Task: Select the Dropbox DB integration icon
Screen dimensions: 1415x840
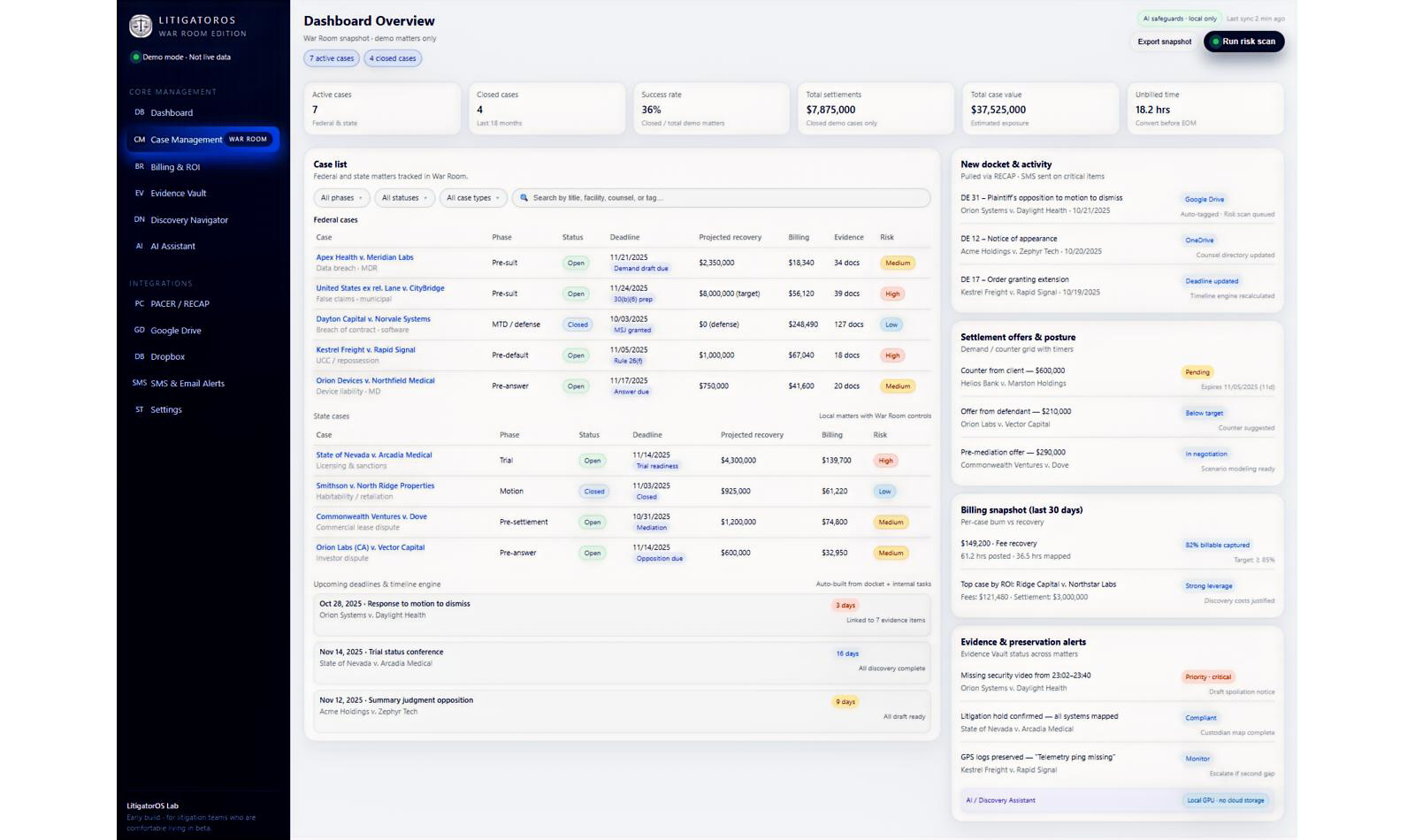Action: click(x=139, y=356)
